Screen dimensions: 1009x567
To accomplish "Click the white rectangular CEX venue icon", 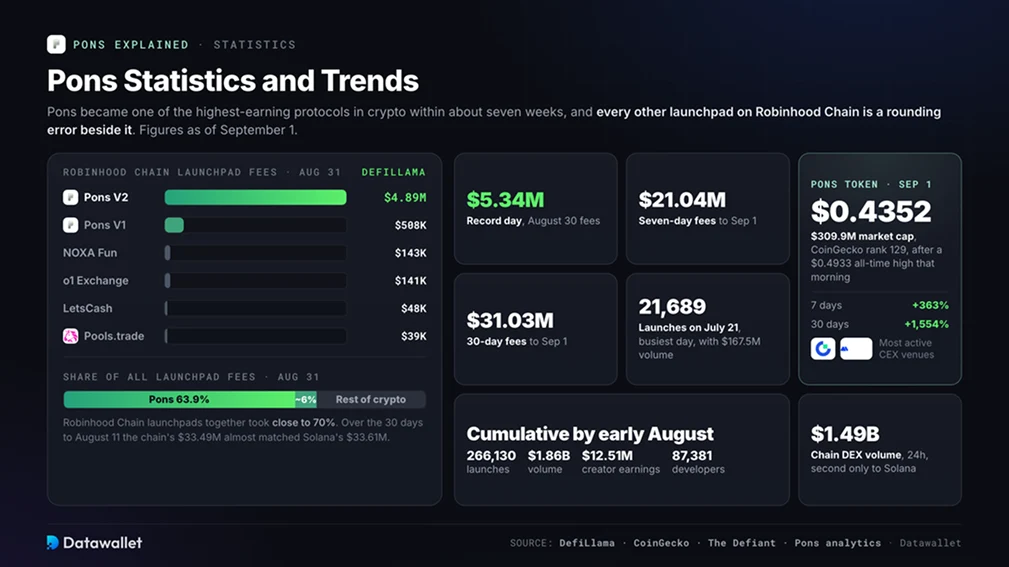I will (x=856, y=349).
